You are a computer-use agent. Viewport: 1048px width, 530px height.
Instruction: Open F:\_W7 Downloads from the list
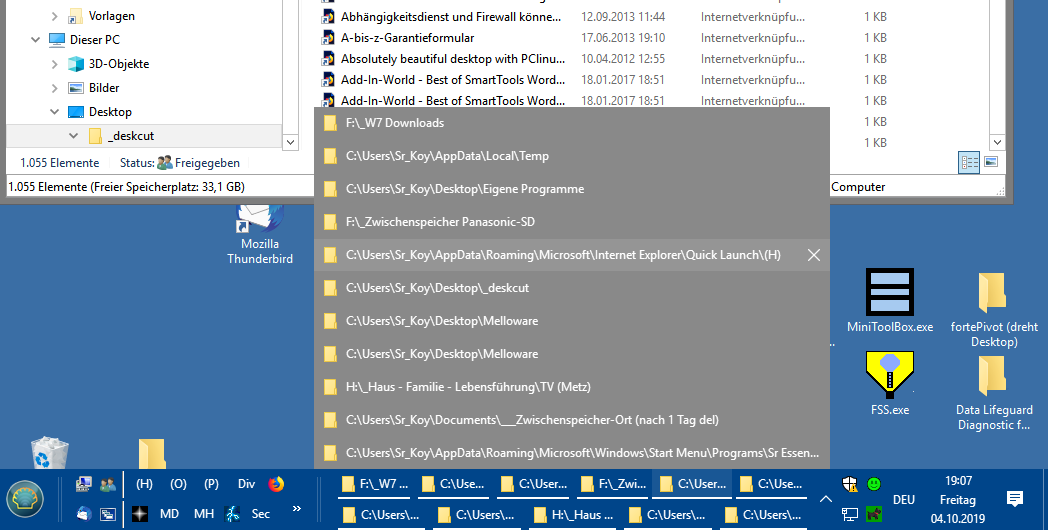(x=571, y=123)
